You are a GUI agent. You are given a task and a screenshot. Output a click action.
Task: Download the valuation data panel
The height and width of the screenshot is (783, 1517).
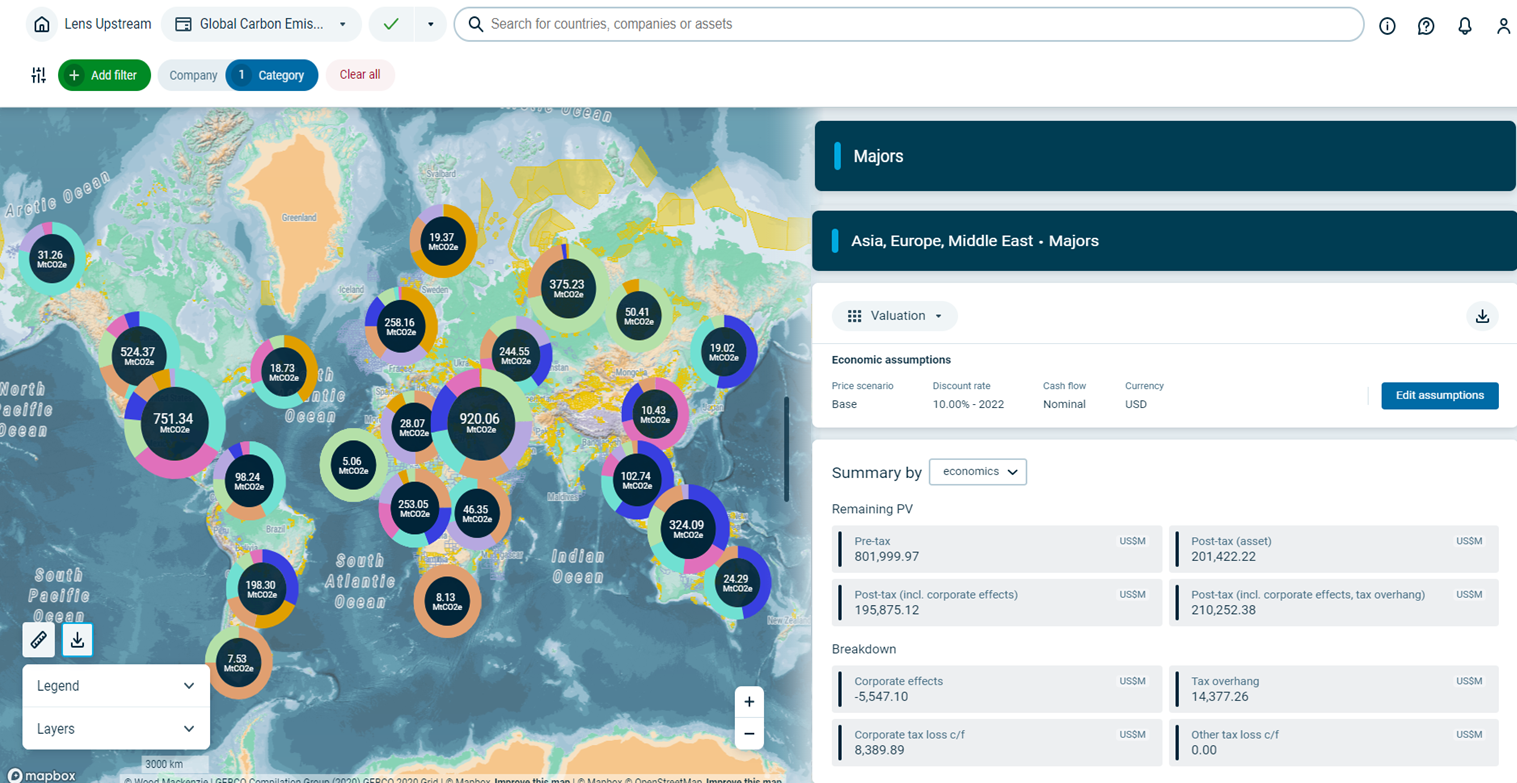(x=1482, y=316)
